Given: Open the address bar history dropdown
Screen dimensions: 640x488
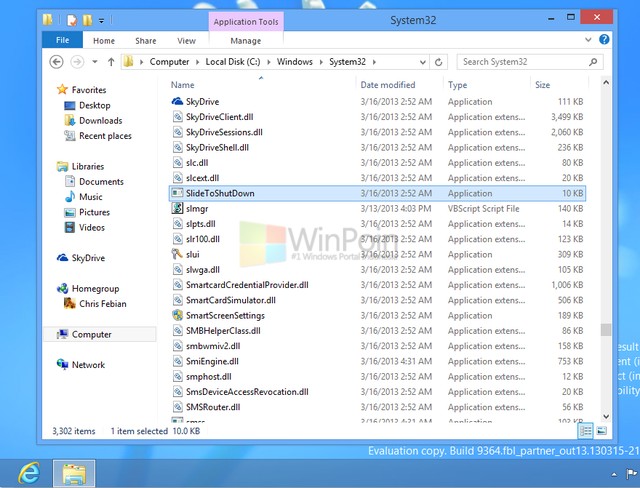Looking at the screenshot, I should [422, 62].
